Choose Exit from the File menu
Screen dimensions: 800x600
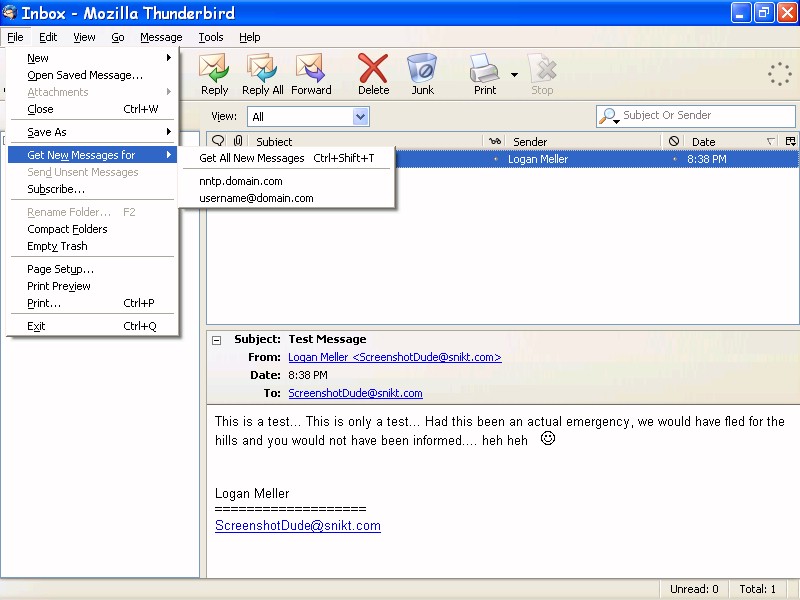(x=92, y=327)
